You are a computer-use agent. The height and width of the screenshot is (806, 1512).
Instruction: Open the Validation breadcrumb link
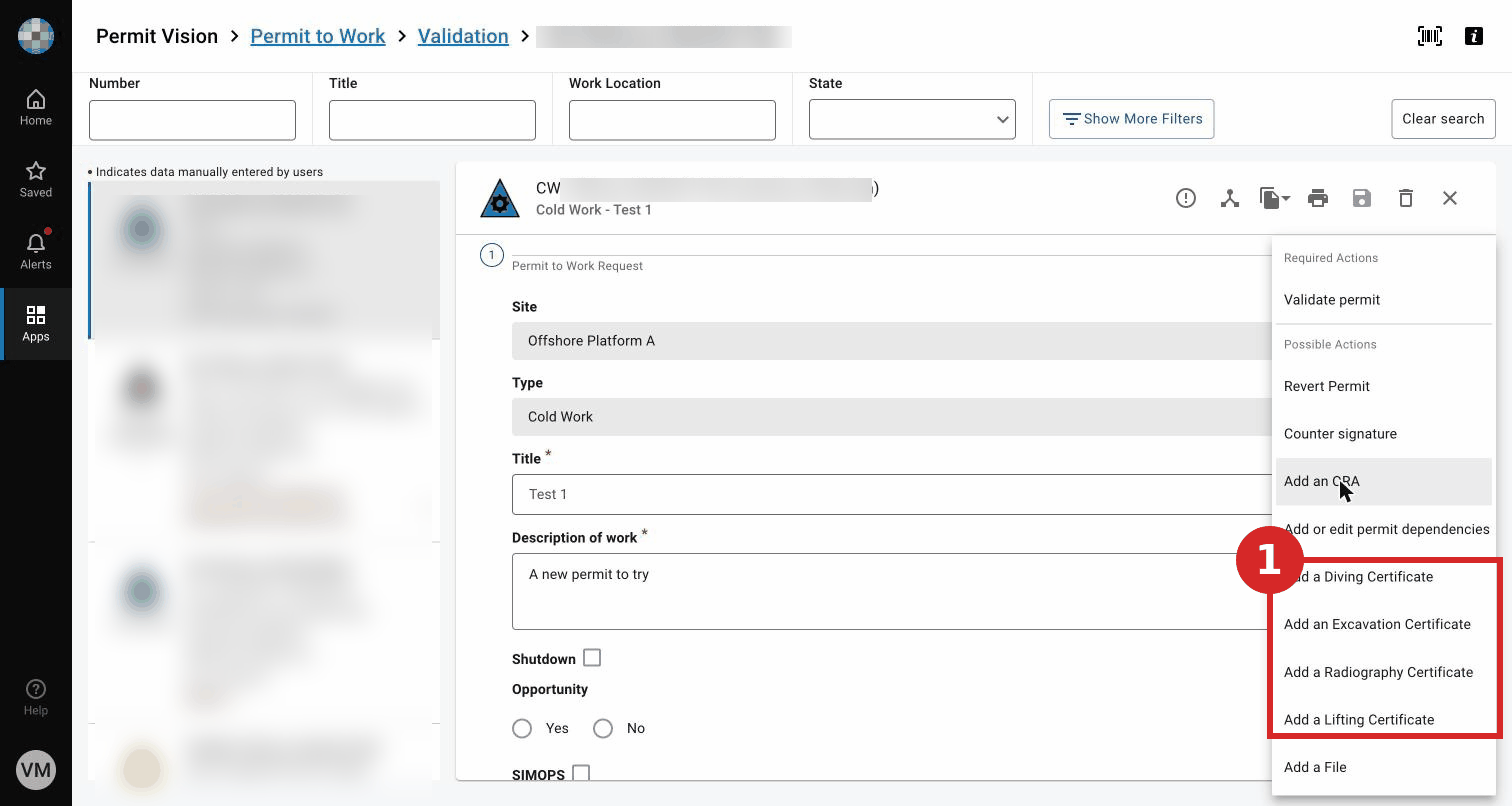pos(463,36)
